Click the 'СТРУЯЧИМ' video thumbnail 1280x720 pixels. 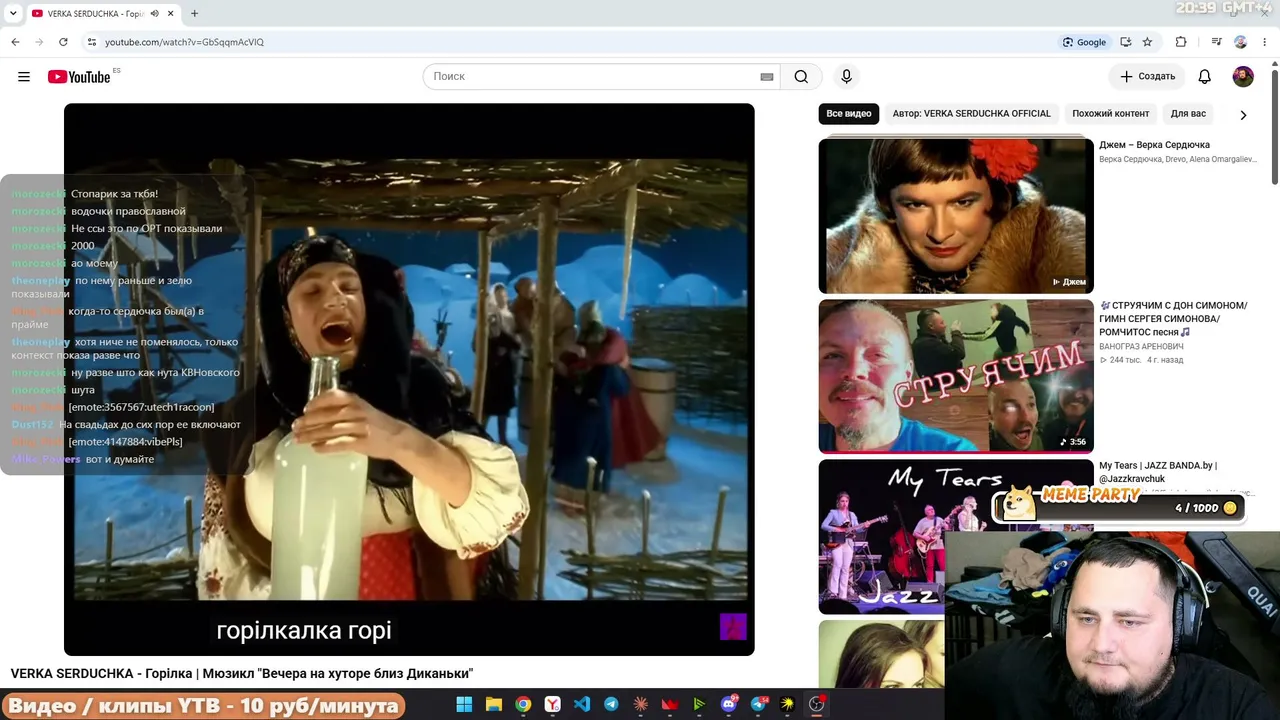(x=956, y=377)
